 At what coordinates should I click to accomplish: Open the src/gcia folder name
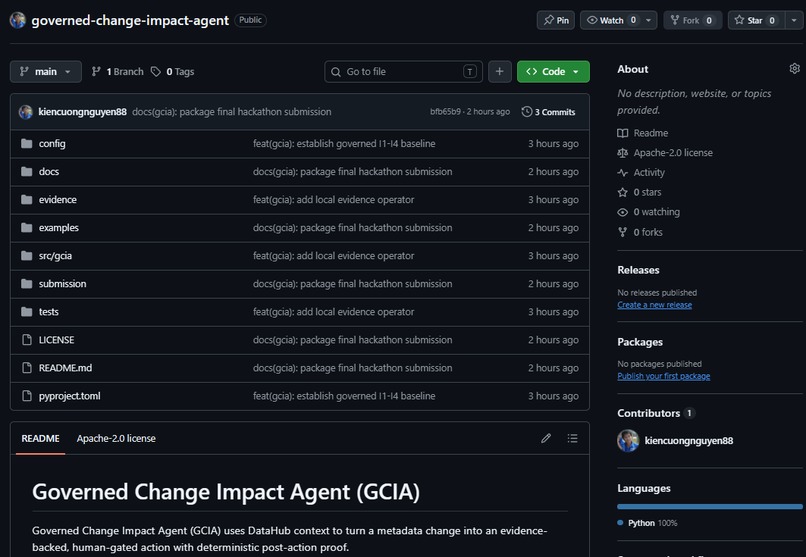[55, 255]
